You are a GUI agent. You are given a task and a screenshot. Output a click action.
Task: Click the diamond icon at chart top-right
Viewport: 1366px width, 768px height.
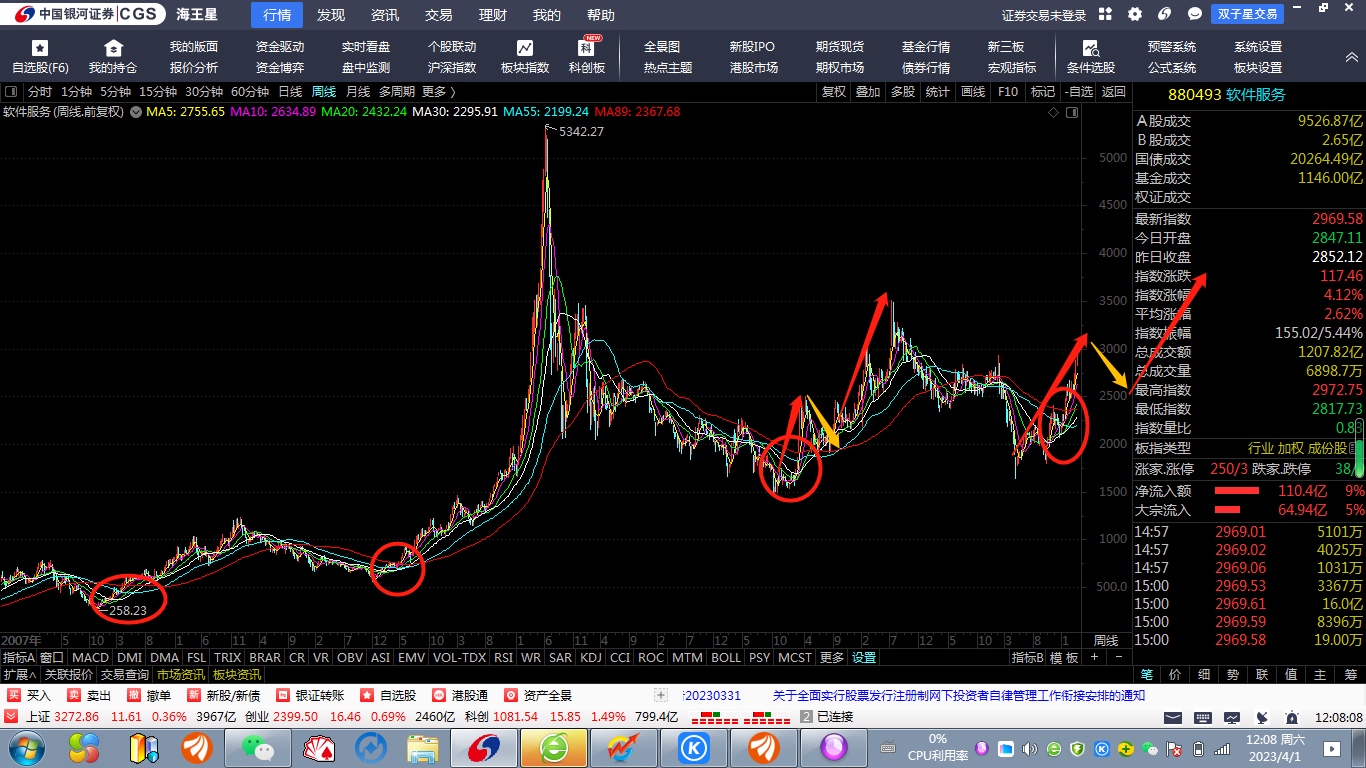click(1053, 112)
